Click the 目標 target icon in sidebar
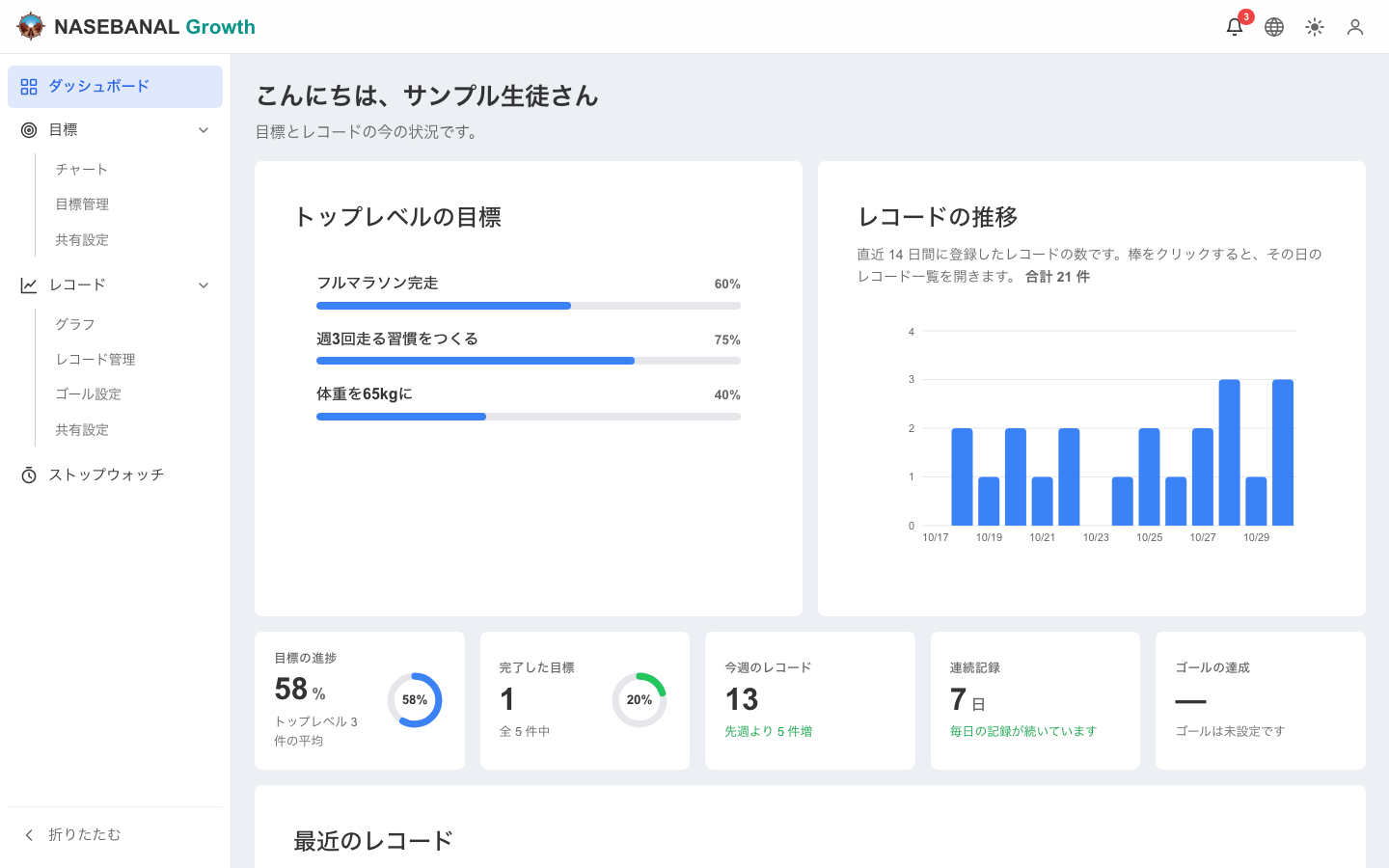The height and width of the screenshot is (868, 1389). click(29, 130)
